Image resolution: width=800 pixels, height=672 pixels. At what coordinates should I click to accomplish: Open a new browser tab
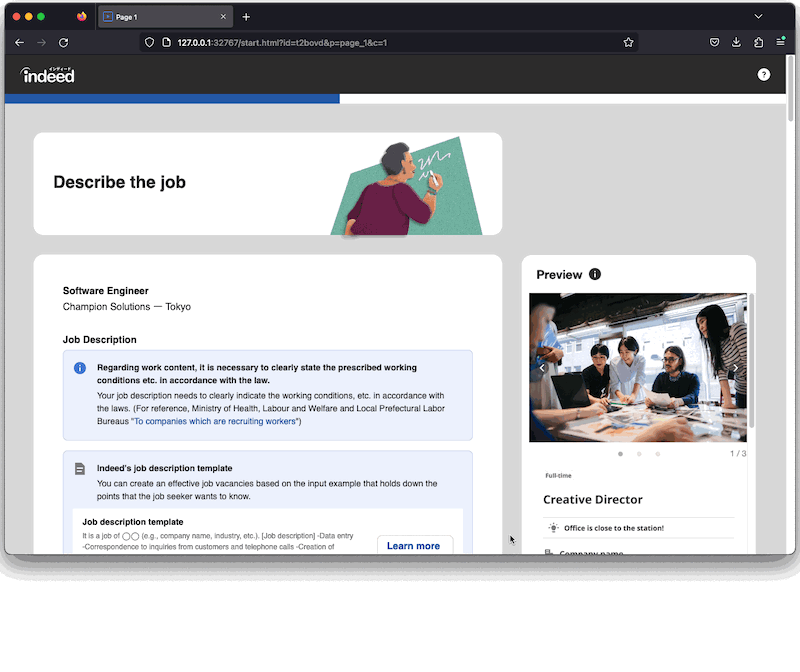[x=246, y=17]
